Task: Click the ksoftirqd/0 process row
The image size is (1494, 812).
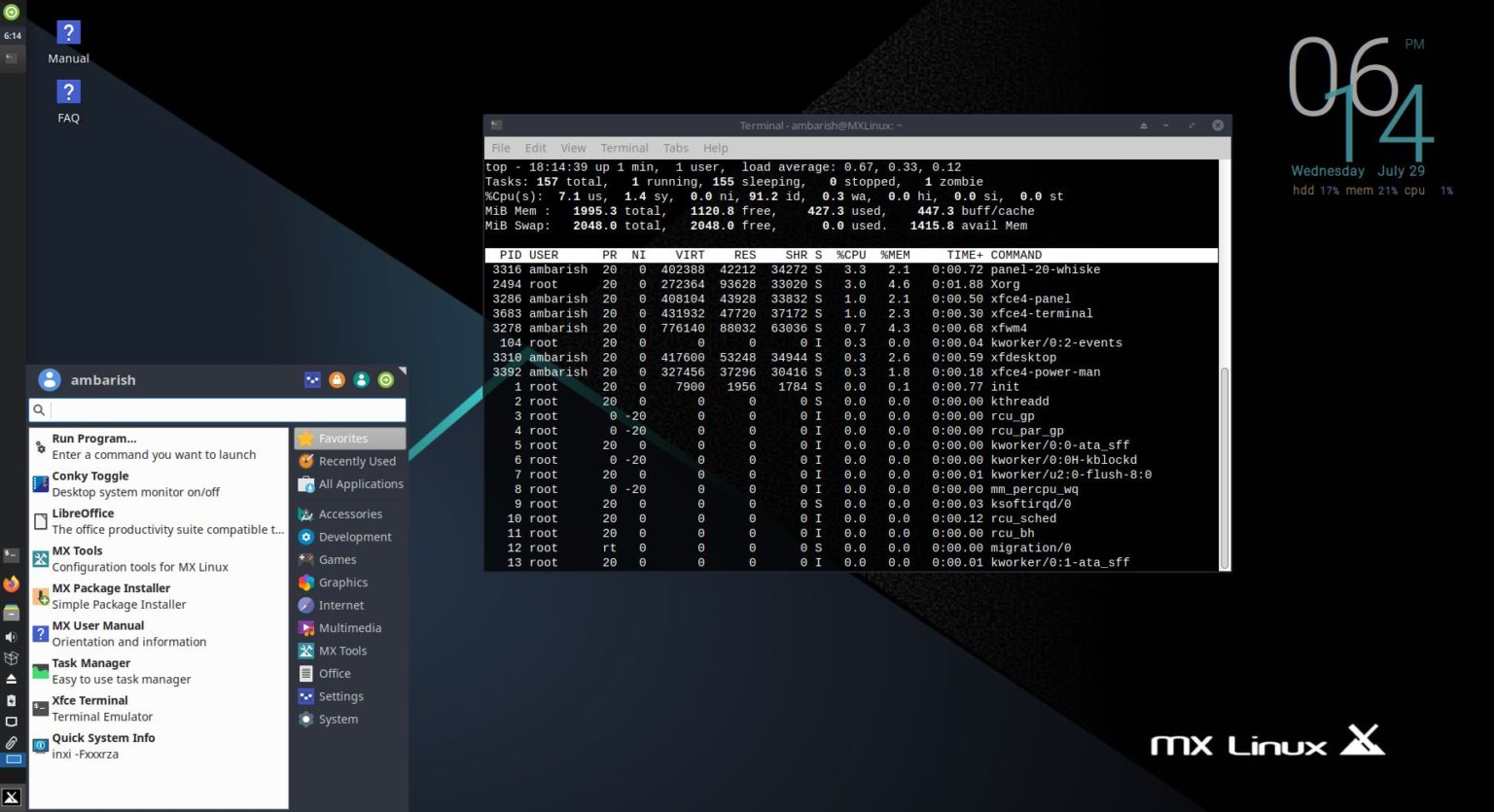Action: 851,504
